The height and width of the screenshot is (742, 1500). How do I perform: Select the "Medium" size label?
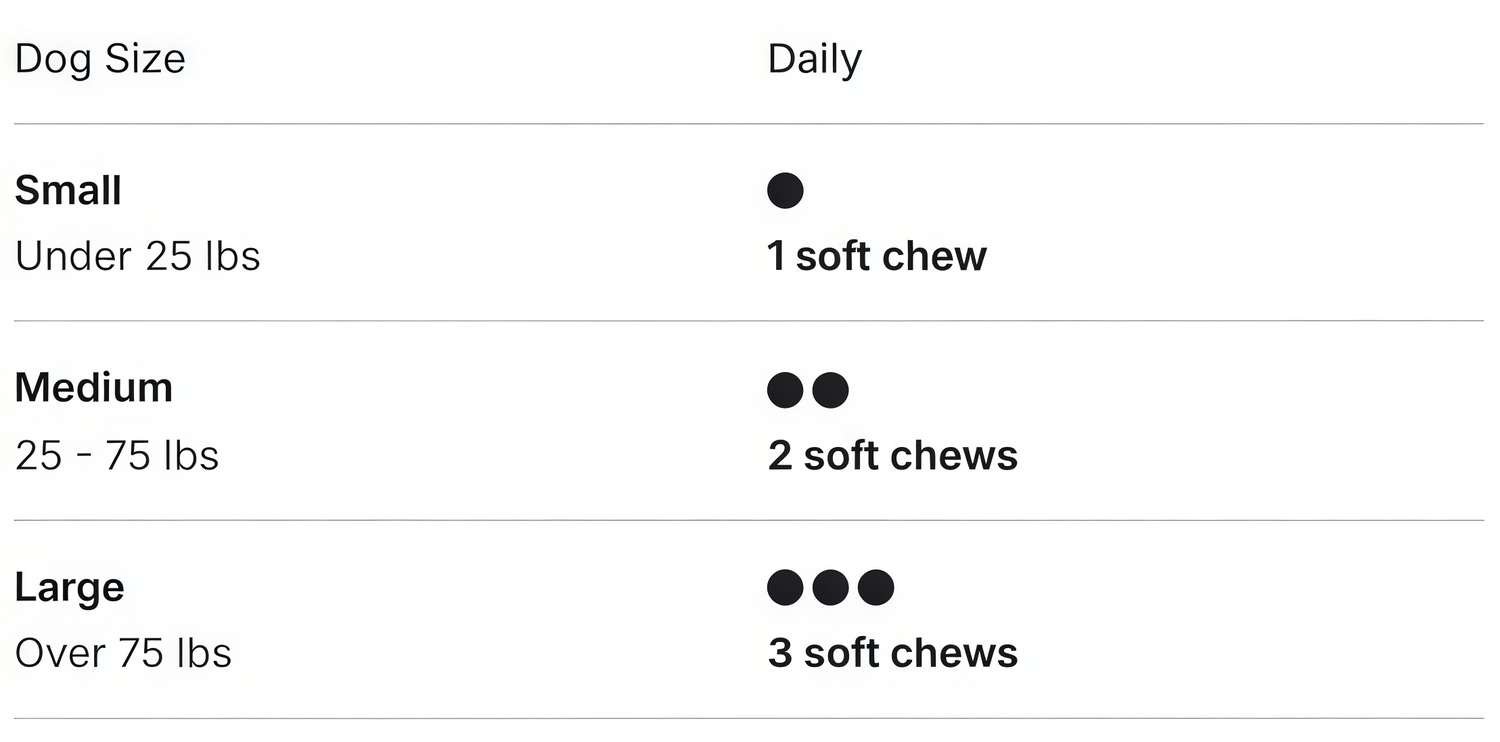pos(94,388)
